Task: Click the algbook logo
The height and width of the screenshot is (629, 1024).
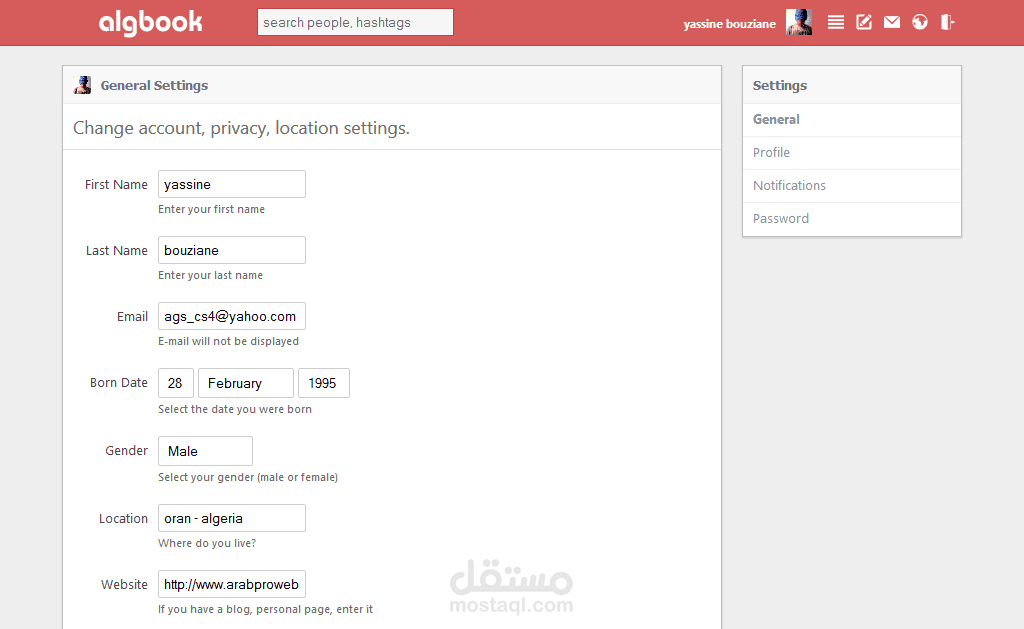Action: 151,22
